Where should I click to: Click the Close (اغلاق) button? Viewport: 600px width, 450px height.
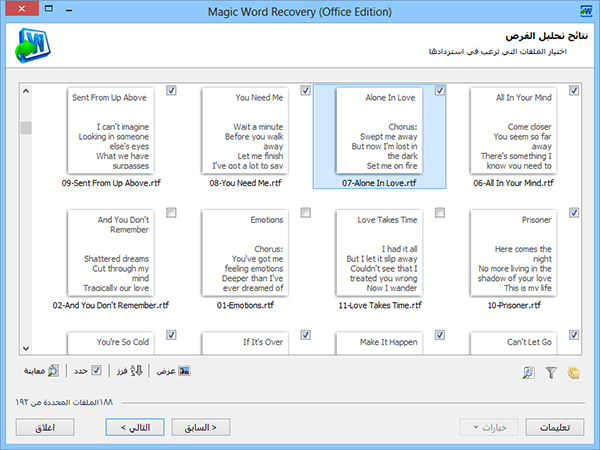[x=45, y=427]
